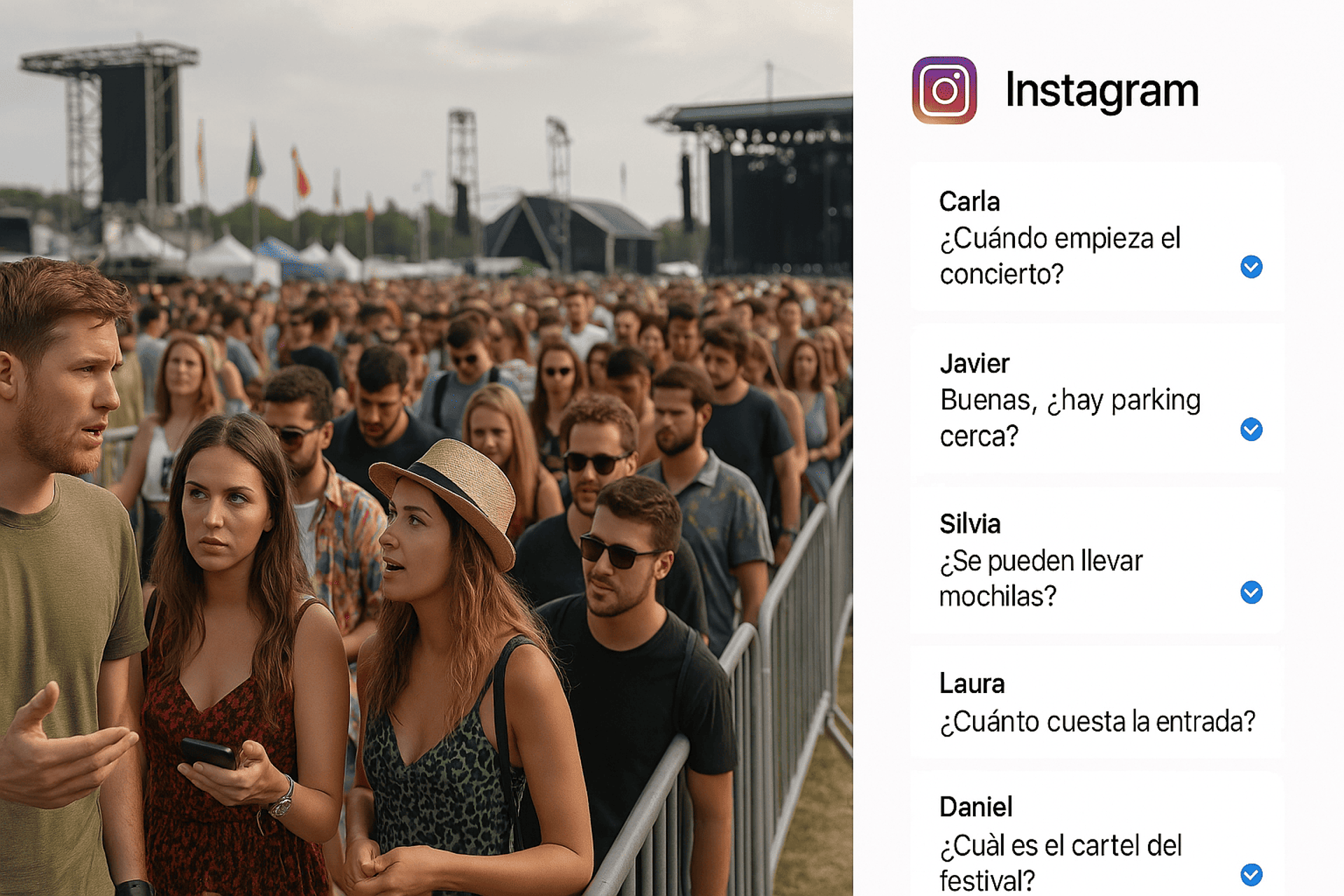Select the sender name Laura
1344x896 pixels.
972,683
